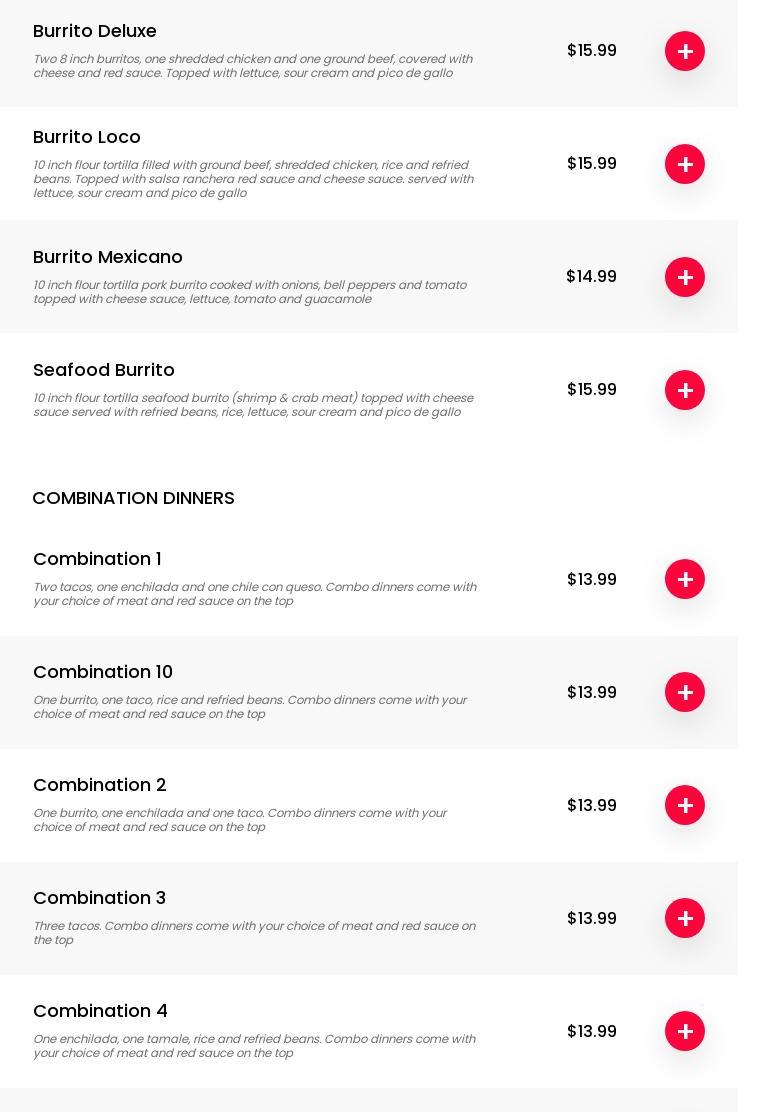770x1112 pixels.
Task: Add Burrito Deluxe to the order
Action: [x=685, y=51]
